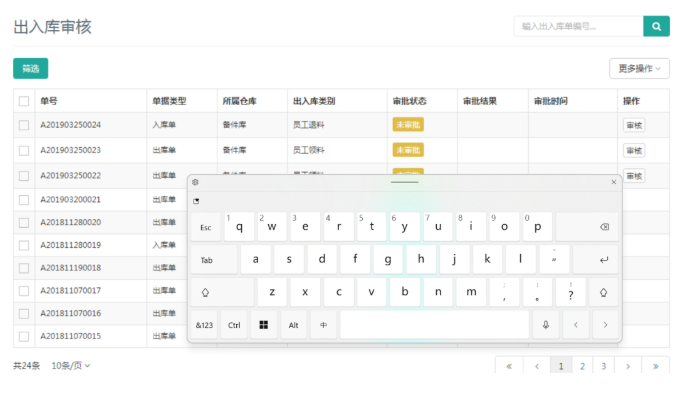The height and width of the screenshot is (399, 686).
Task: Tap the Esc key on the keyboard
Action: pyautogui.click(x=206, y=227)
